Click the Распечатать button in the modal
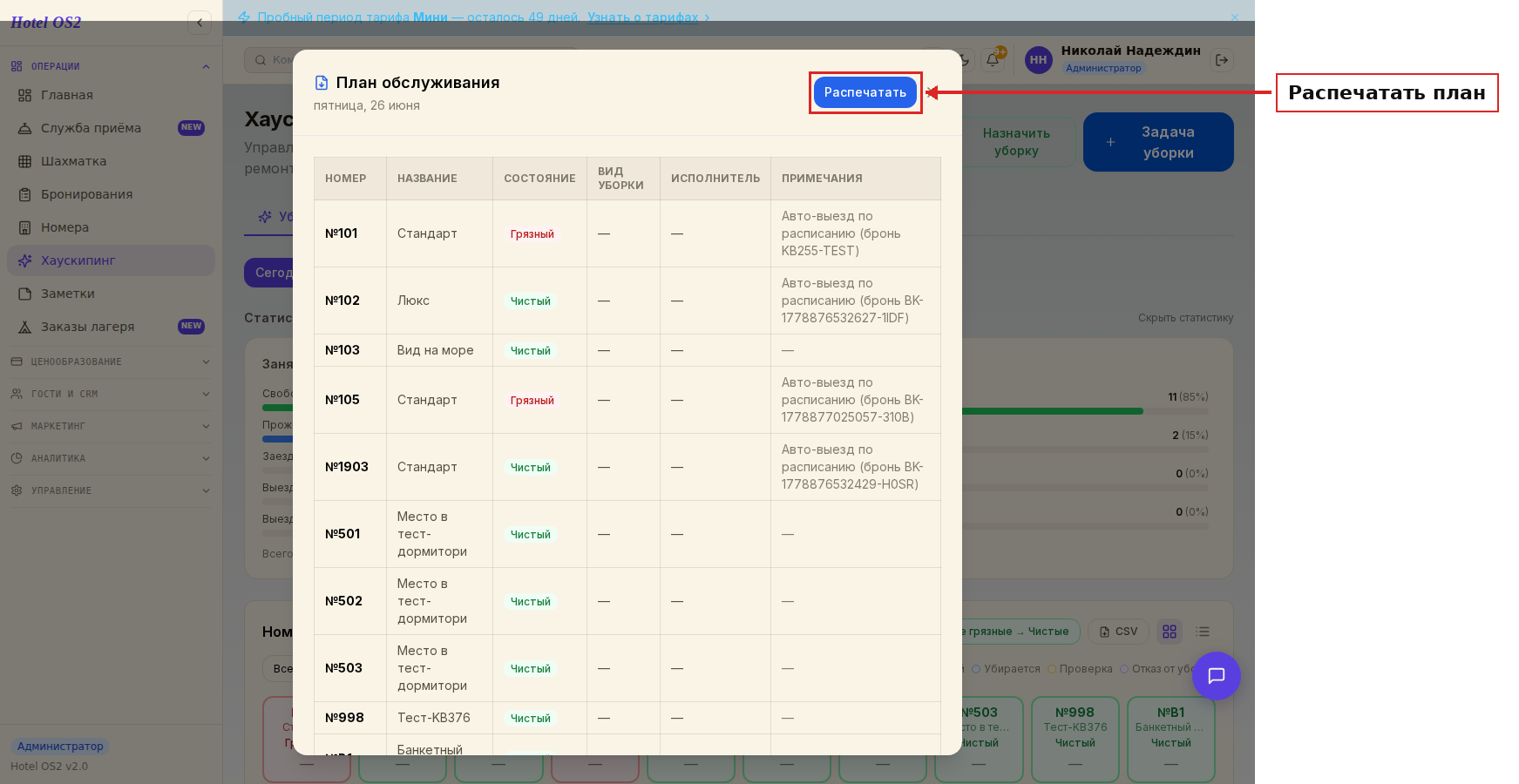 [x=865, y=92]
